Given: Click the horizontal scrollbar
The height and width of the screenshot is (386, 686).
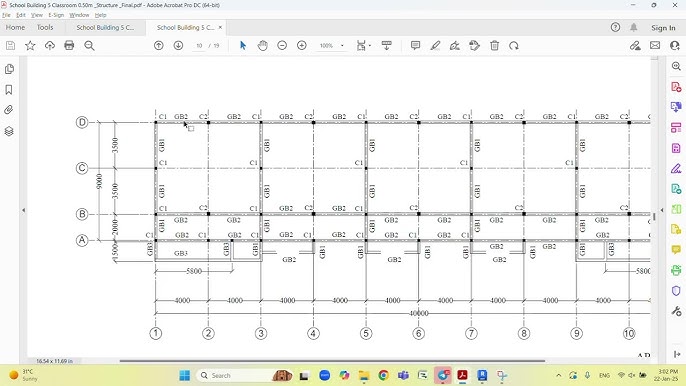Looking at the screenshot, I should coord(332,361).
